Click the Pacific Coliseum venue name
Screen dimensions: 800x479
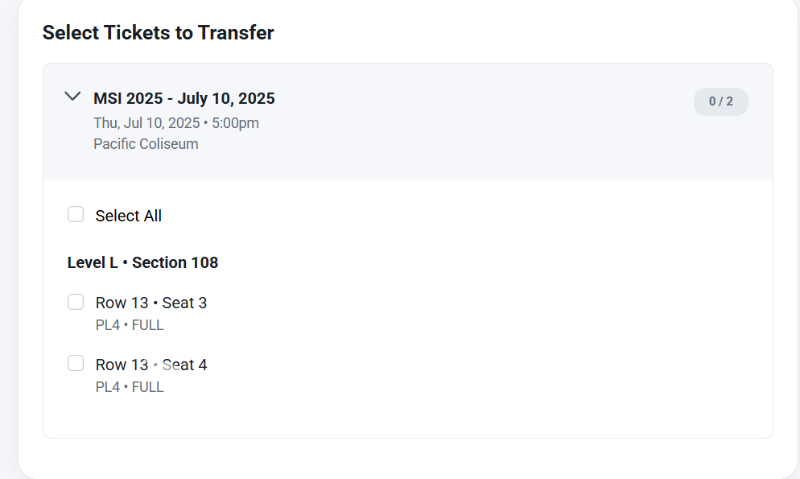click(x=146, y=143)
